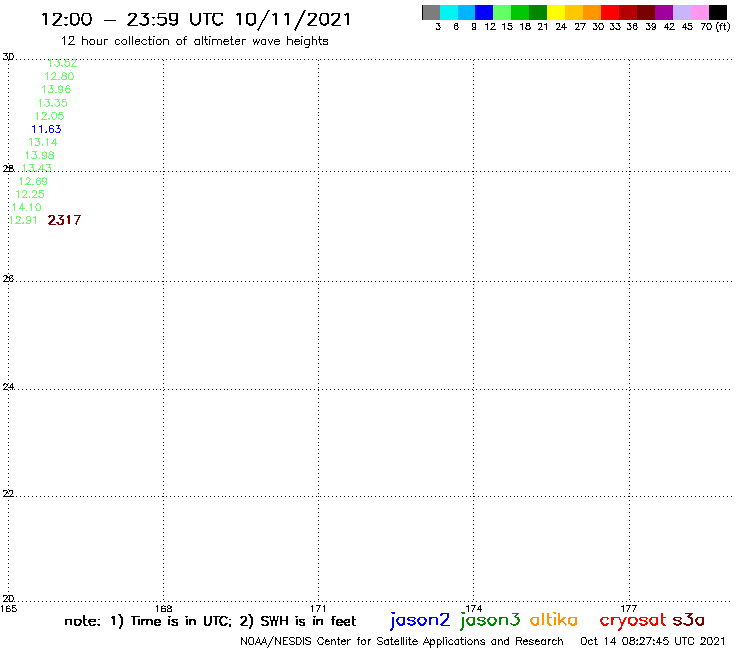740x650 pixels.
Task: Click the note 'Time is in UTC; SWH is in feet'
Action: 210,621
